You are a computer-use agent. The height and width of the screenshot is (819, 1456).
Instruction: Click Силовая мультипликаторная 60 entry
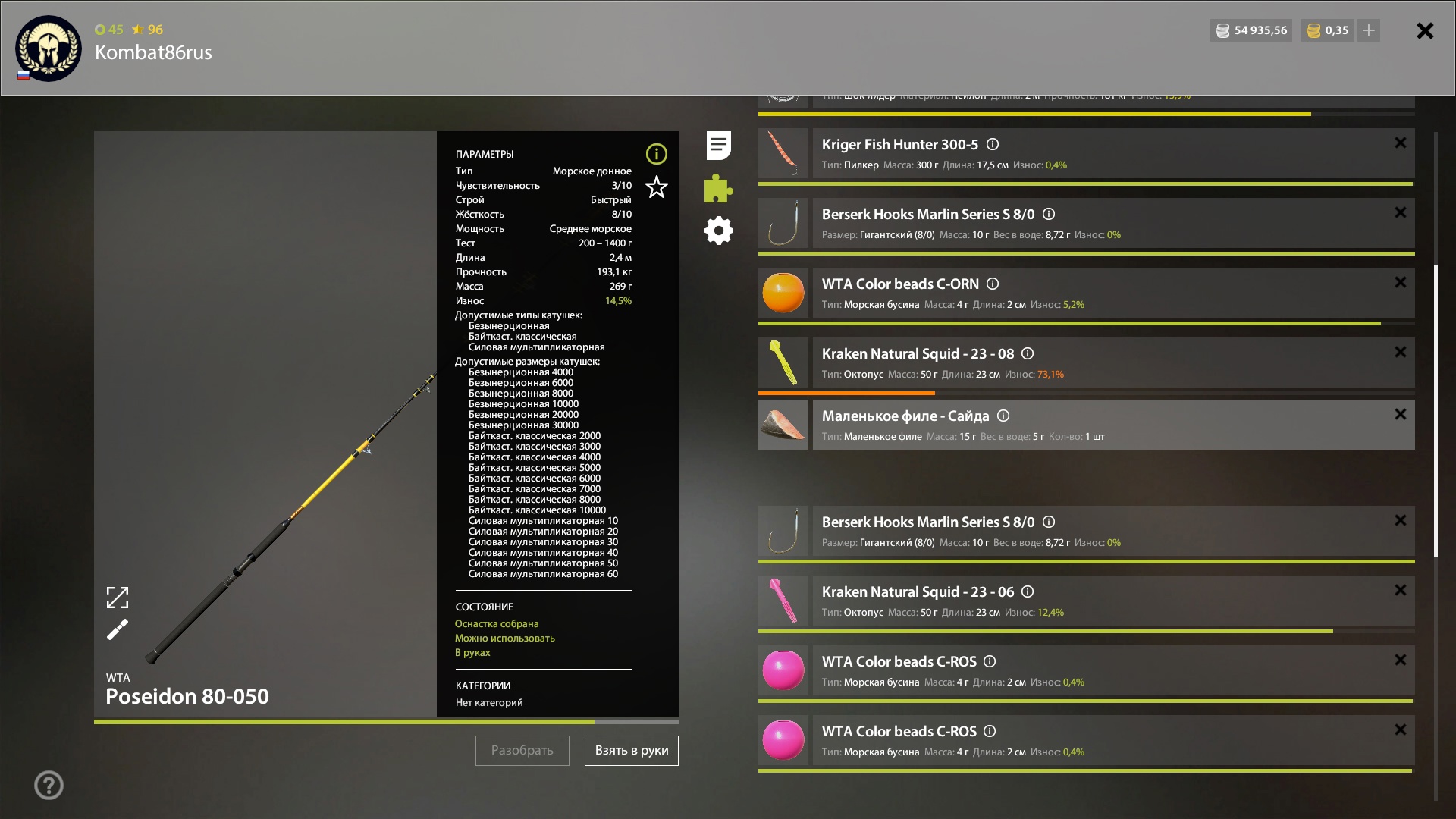click(543, 574)
